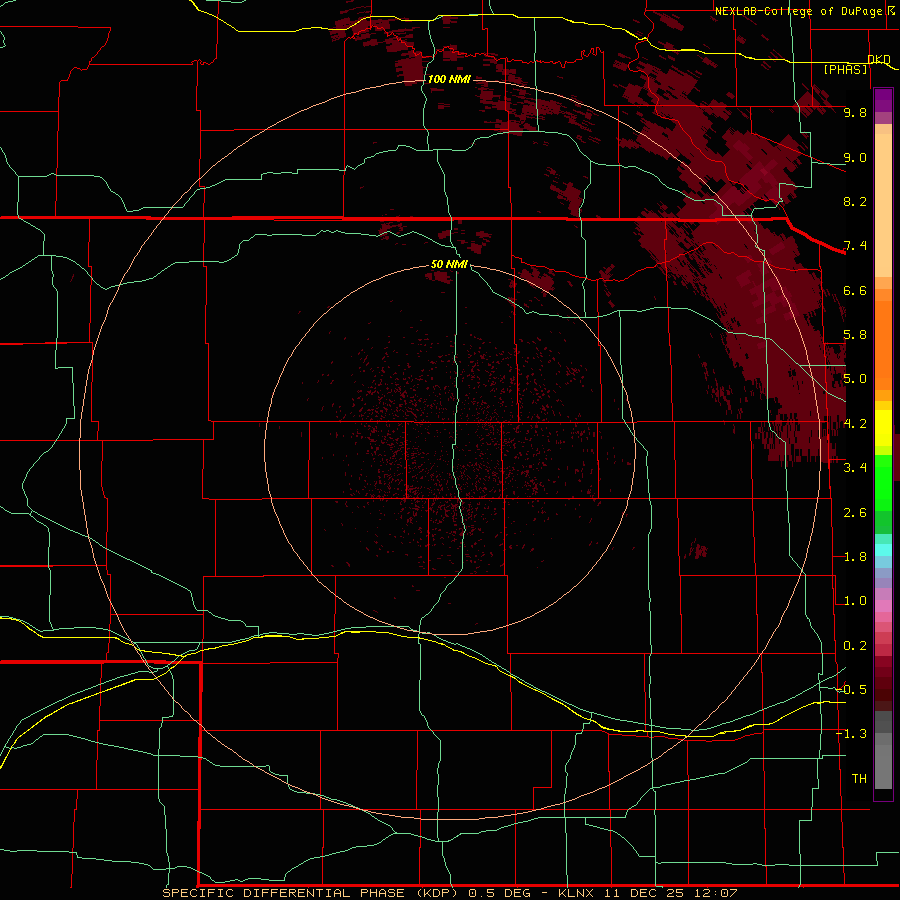This screenshot has height=900, width=900.
Task: Click the [PHAS] units label
Action: (x=845, y=69)
